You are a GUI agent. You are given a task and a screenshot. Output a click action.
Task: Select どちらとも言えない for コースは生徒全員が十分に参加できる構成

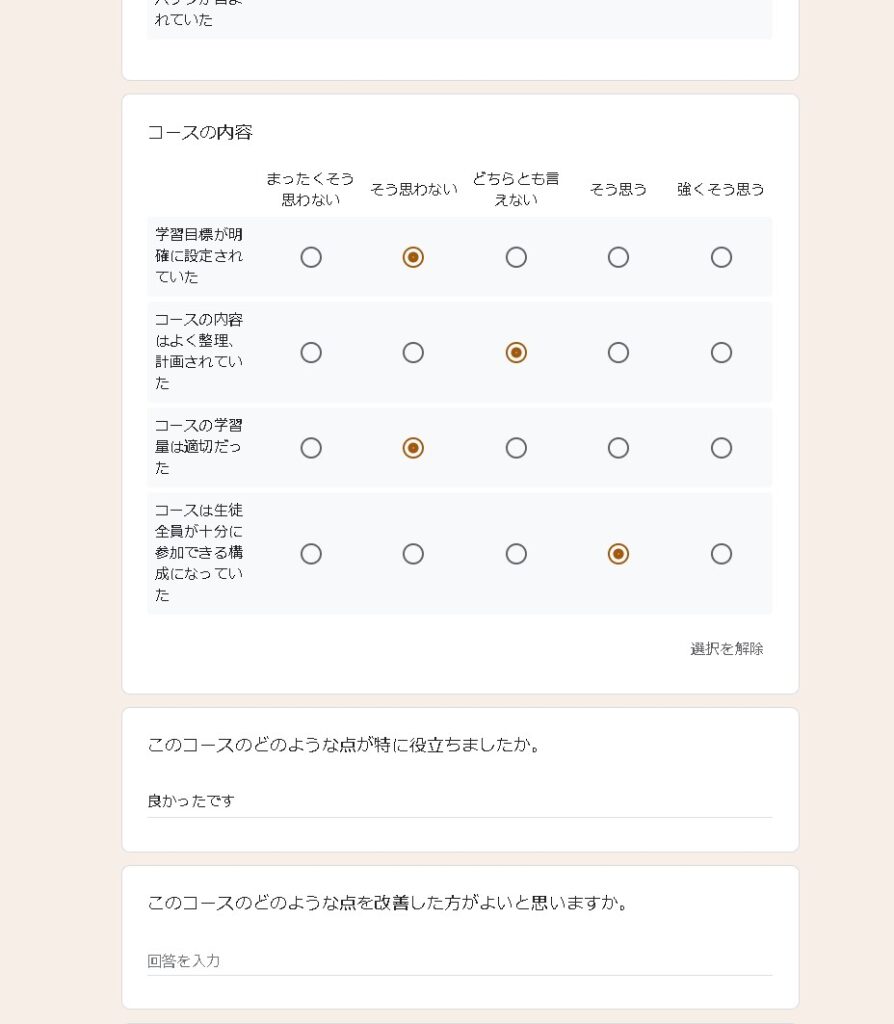click(516, 554)
